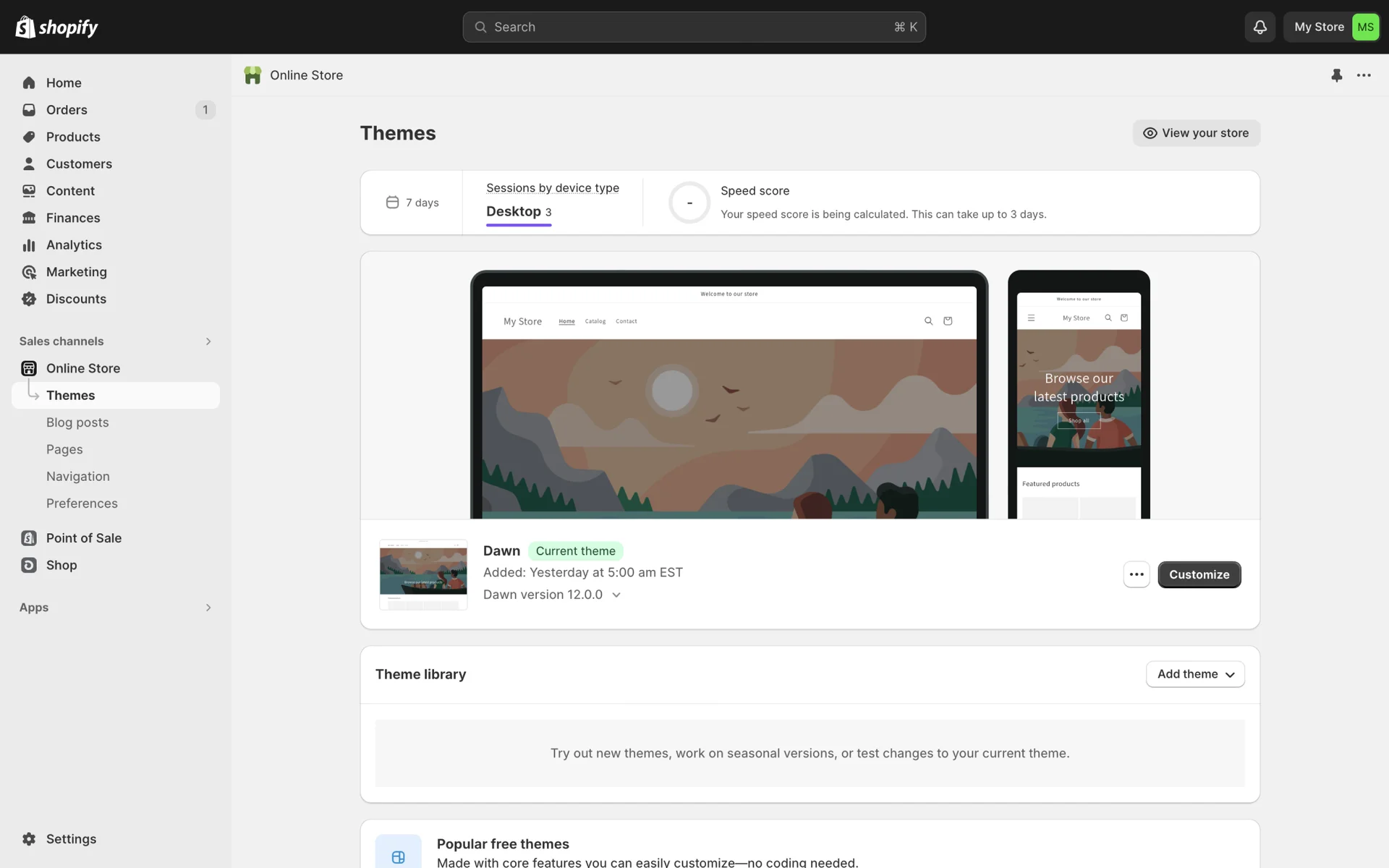1389x868 pixels.
Task: Click the Shopify logo
Action: click(56, 27)
